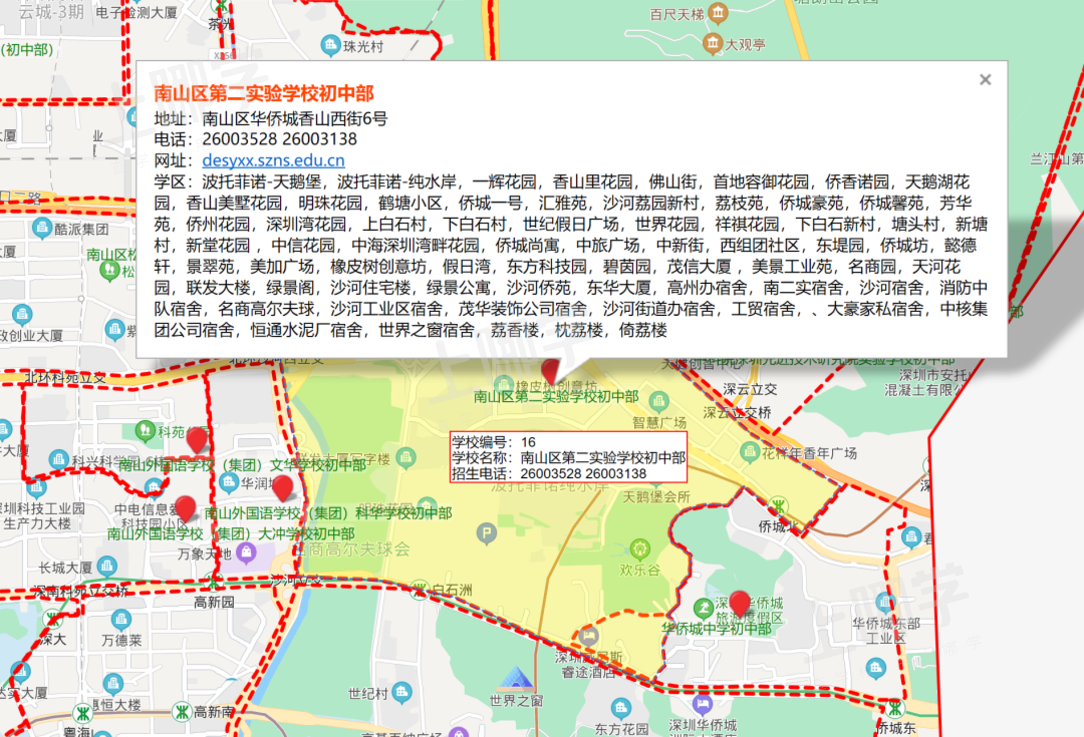
Task: Click the 科兴科学园 building icon
Action: point(58,460)
